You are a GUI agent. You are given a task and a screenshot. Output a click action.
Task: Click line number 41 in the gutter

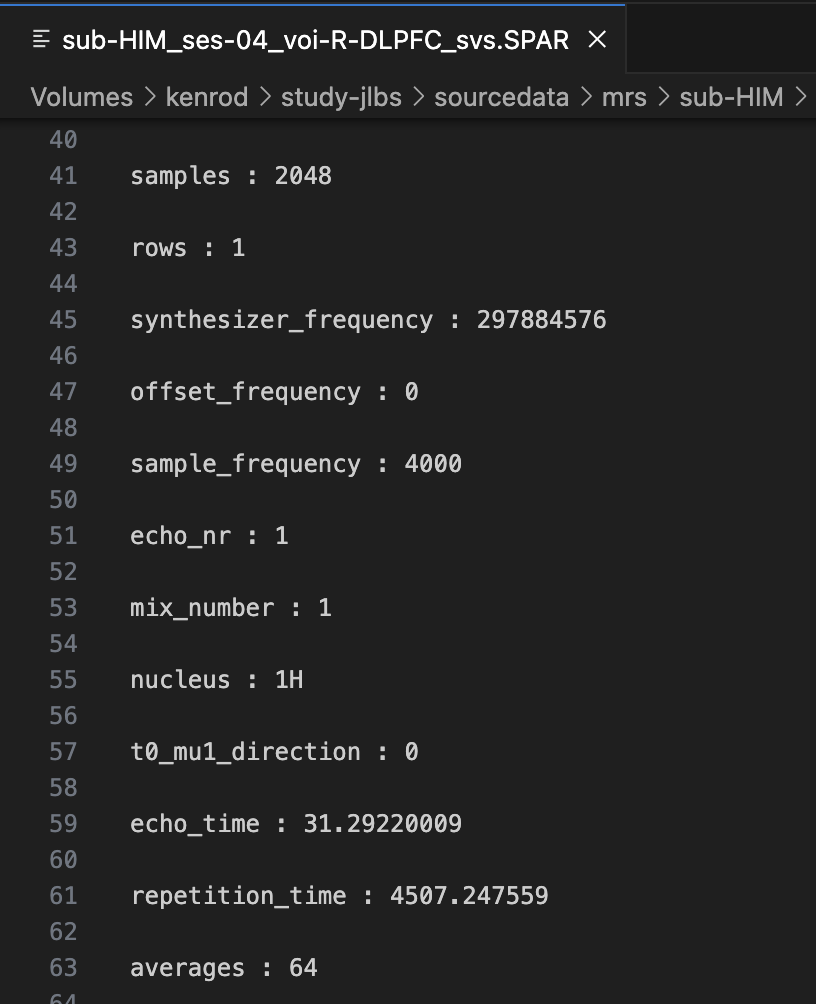pos(63,176)
